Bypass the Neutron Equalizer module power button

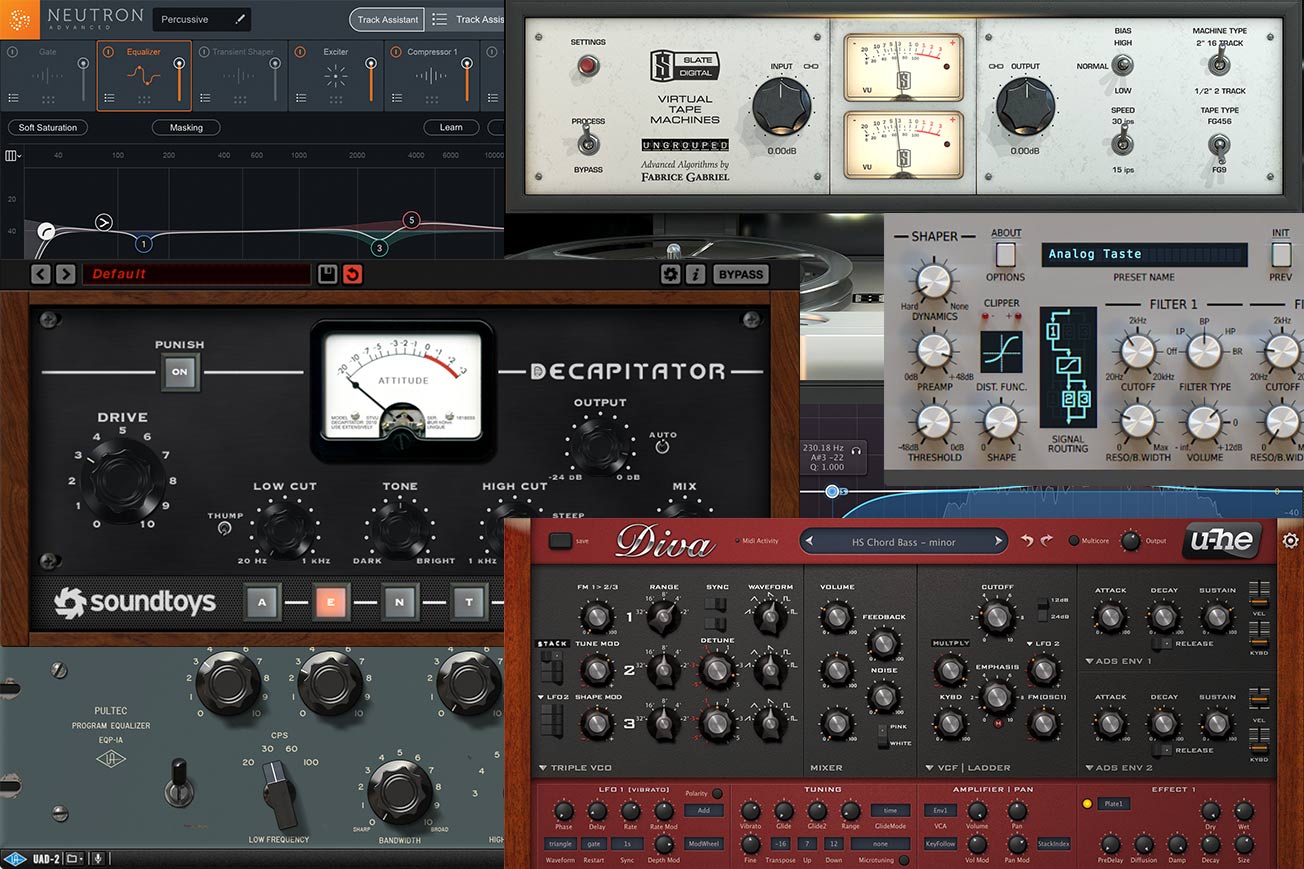109,52
